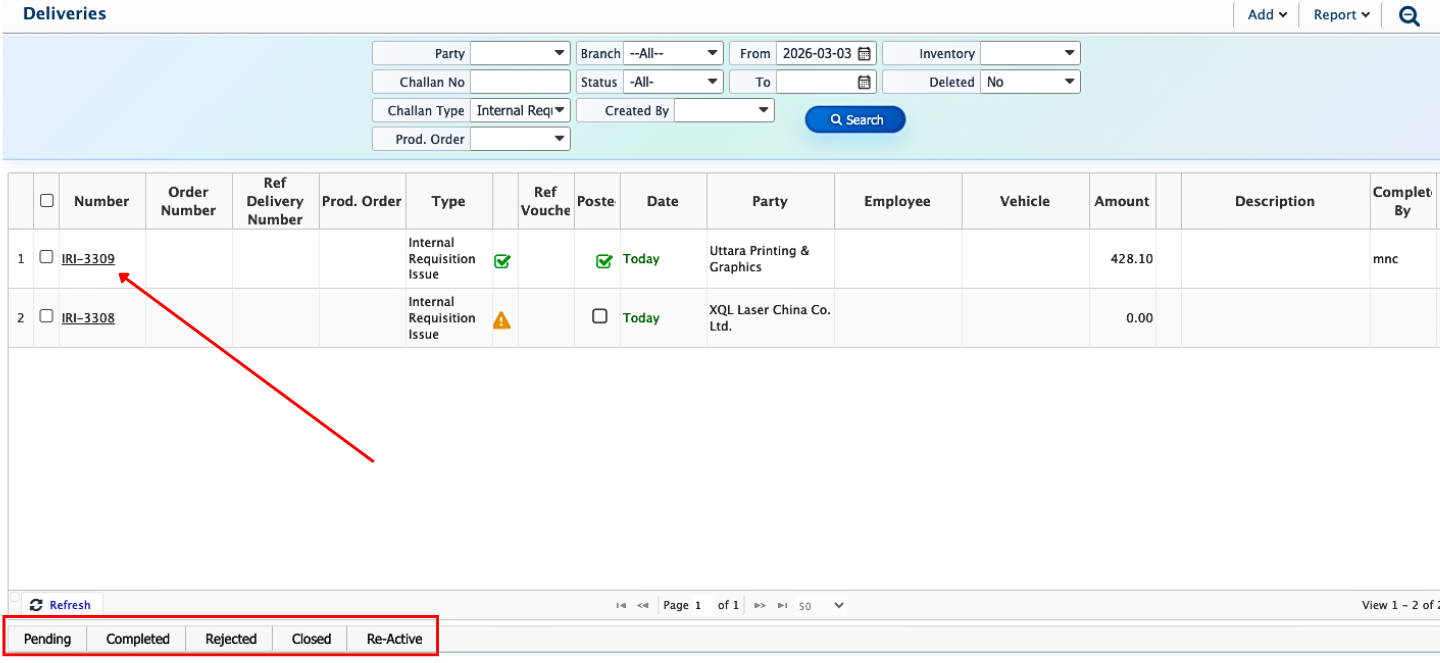Open the Challan Type dropdown
Viewport: 1440px width, 663px height.
(520, 110)
